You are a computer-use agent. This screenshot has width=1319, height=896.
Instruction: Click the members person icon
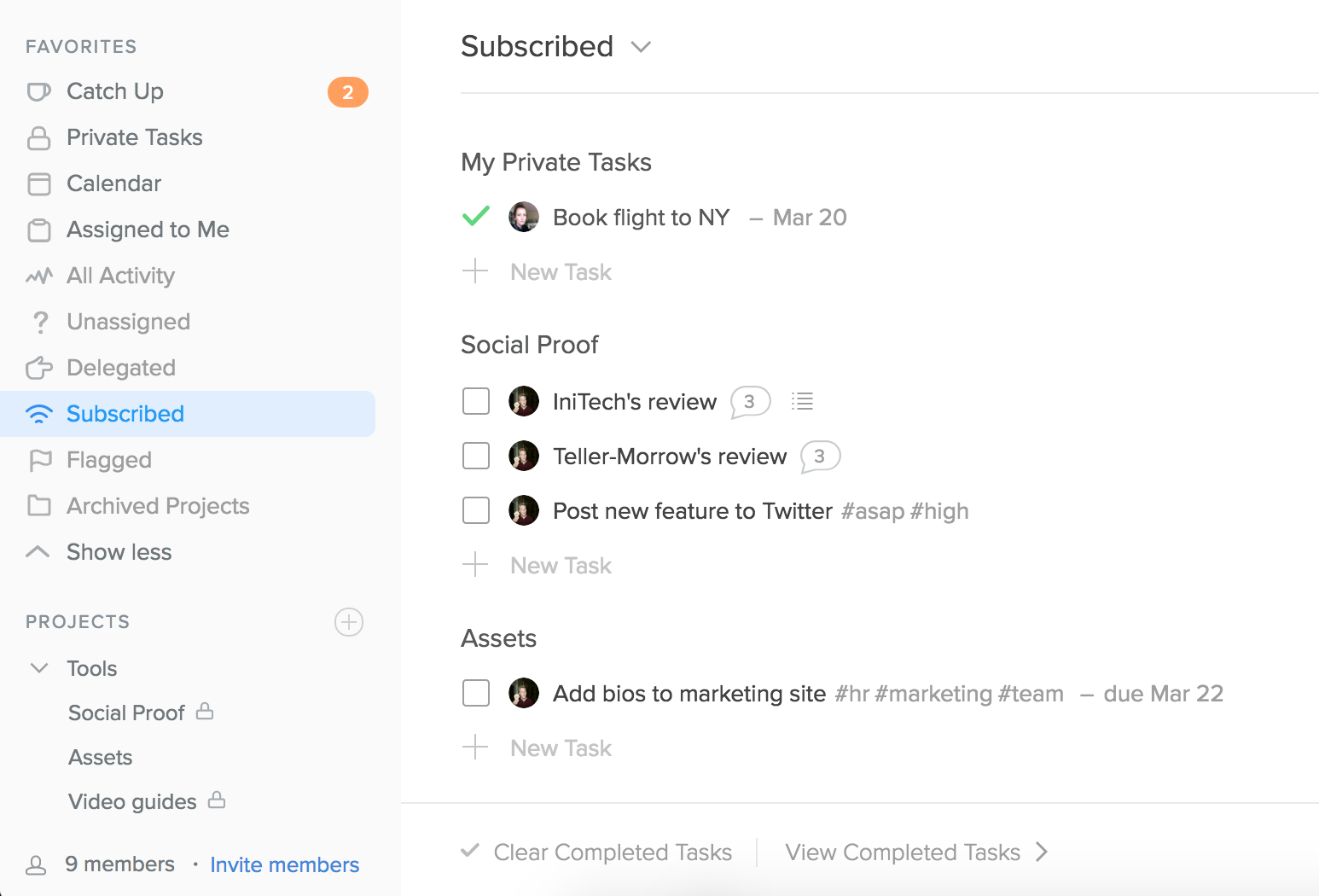36,865
